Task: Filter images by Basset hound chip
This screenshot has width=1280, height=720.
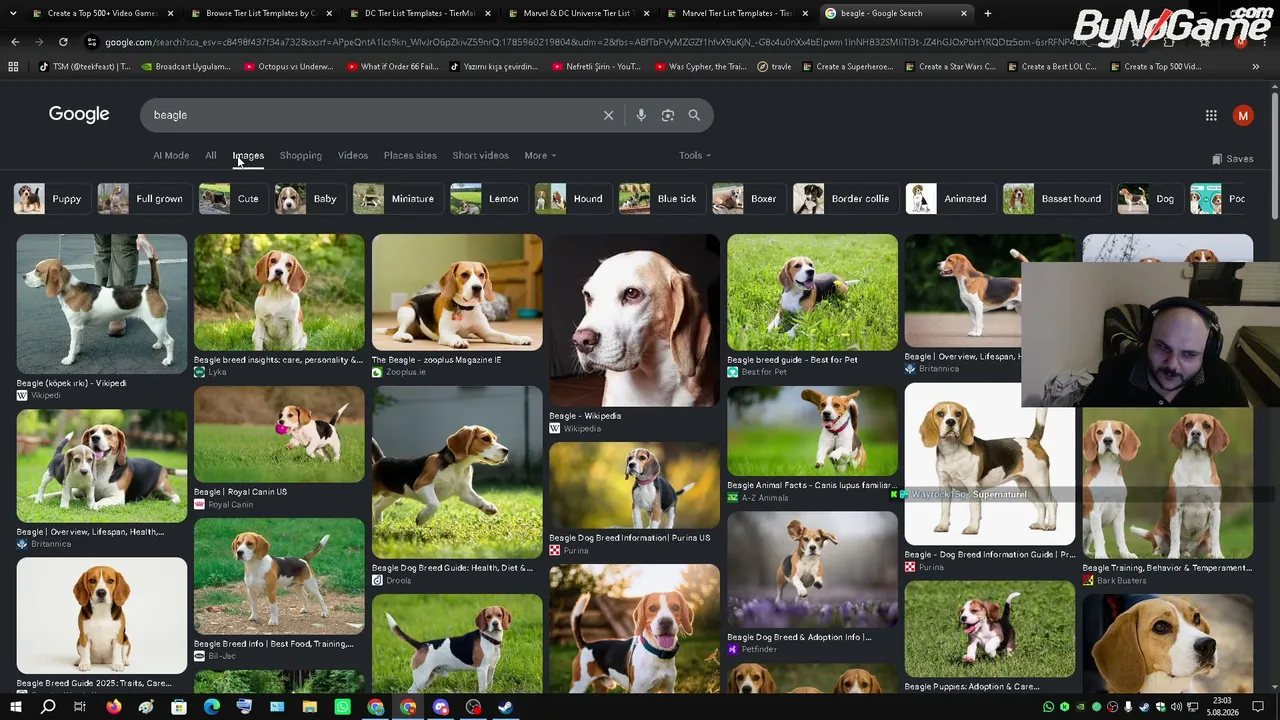Action: [x=1055, y=199]
